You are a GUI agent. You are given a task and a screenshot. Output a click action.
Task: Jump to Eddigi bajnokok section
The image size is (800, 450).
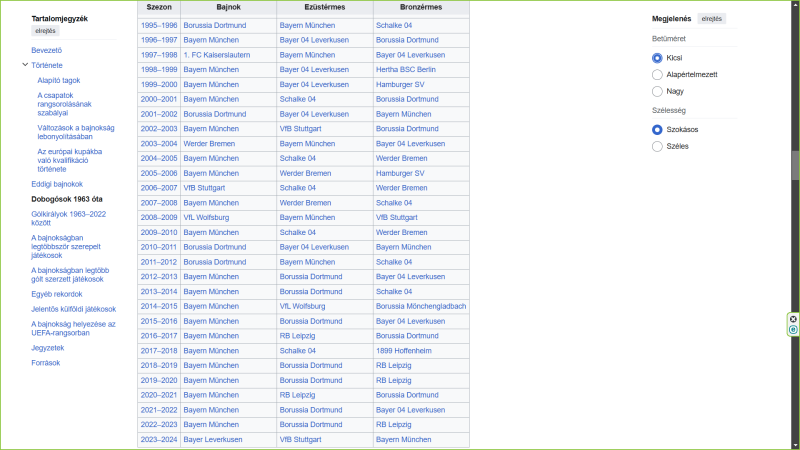coord(57,184)
